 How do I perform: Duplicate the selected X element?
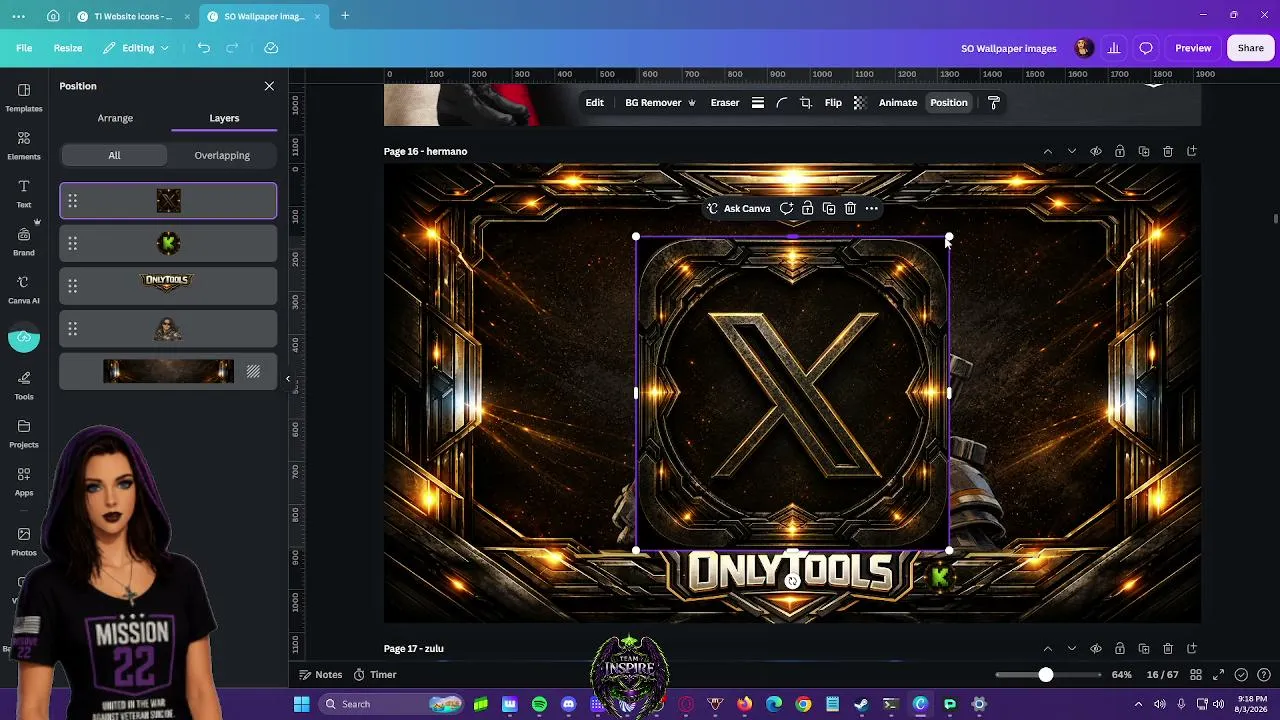click(x=829, y=209)
